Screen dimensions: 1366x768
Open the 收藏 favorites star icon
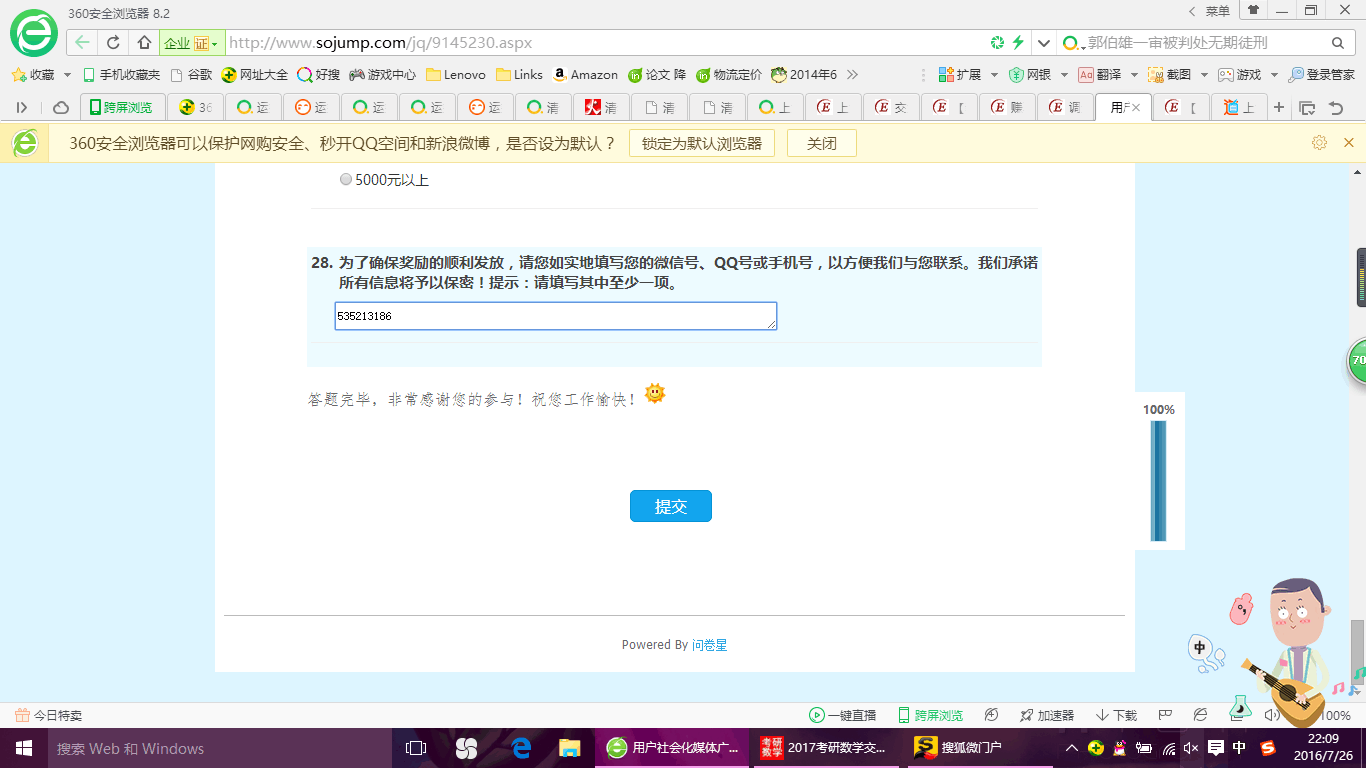[18, 75]
